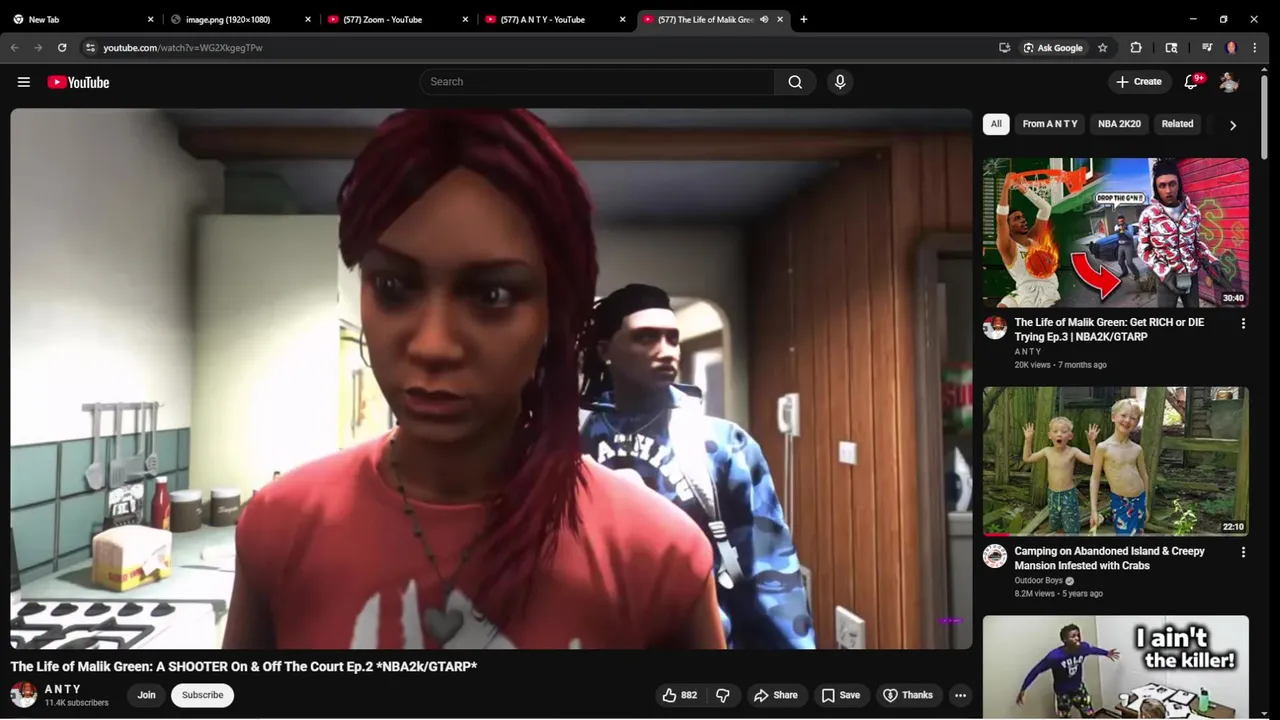Viewport: 1280px width, 720px height.
Task: Bookmark this page with the star
Action: tap(1103, 47)
